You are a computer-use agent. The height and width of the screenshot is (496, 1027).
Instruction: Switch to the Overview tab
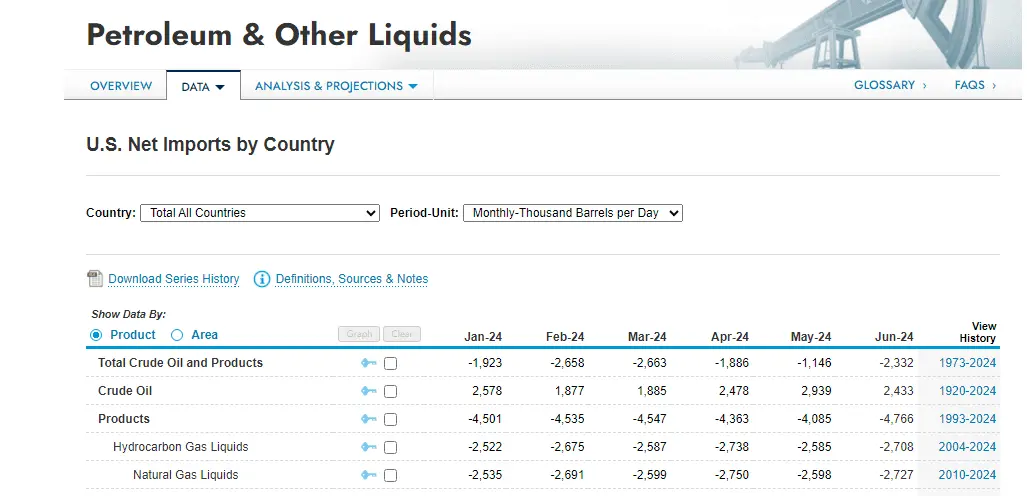tap(121, 86)
